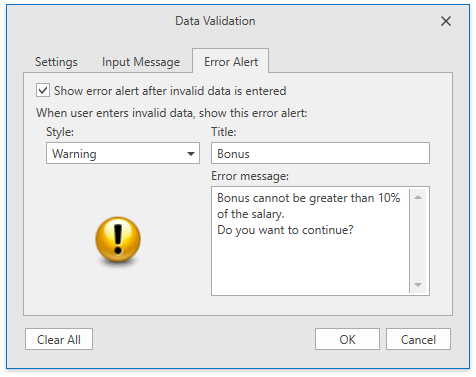Click the Title field containing Bonus
Screen dimensions: 476x377
320,153
